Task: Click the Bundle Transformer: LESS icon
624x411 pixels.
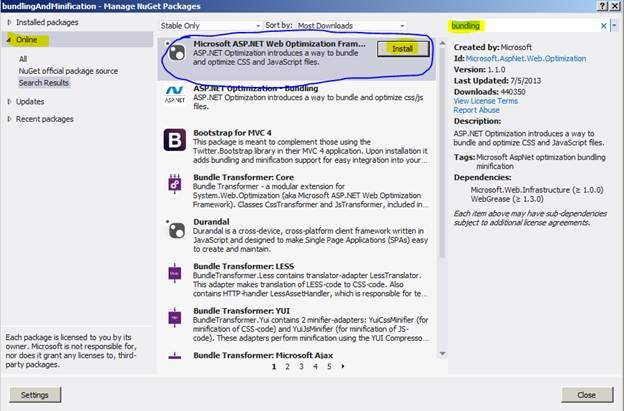Action: (175, 273)
